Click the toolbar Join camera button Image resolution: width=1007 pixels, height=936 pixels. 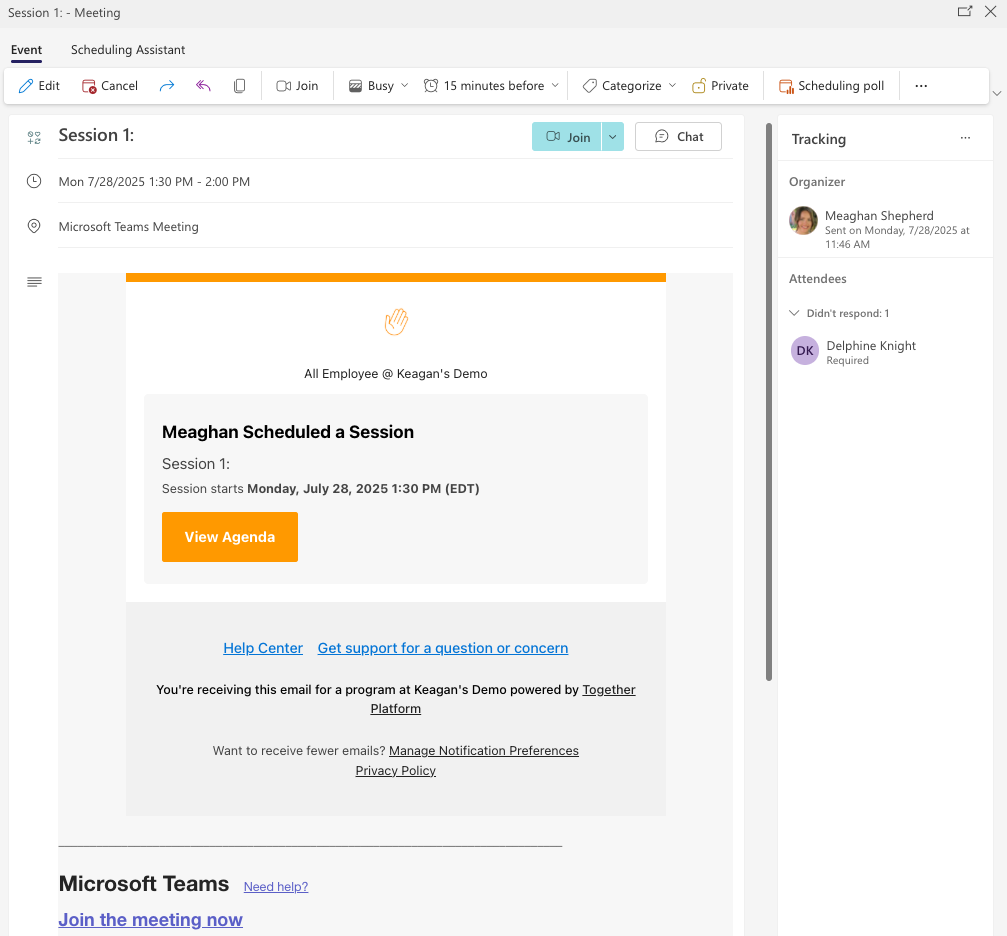[x=297, y=86]
